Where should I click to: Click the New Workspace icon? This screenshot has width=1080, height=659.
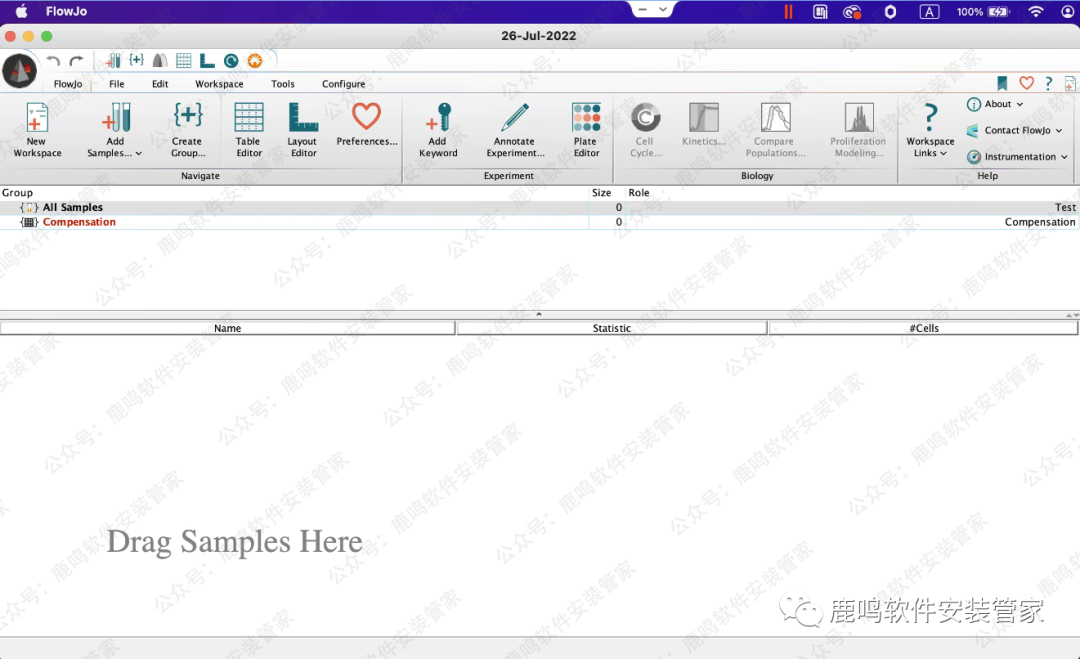click(37, 120)
